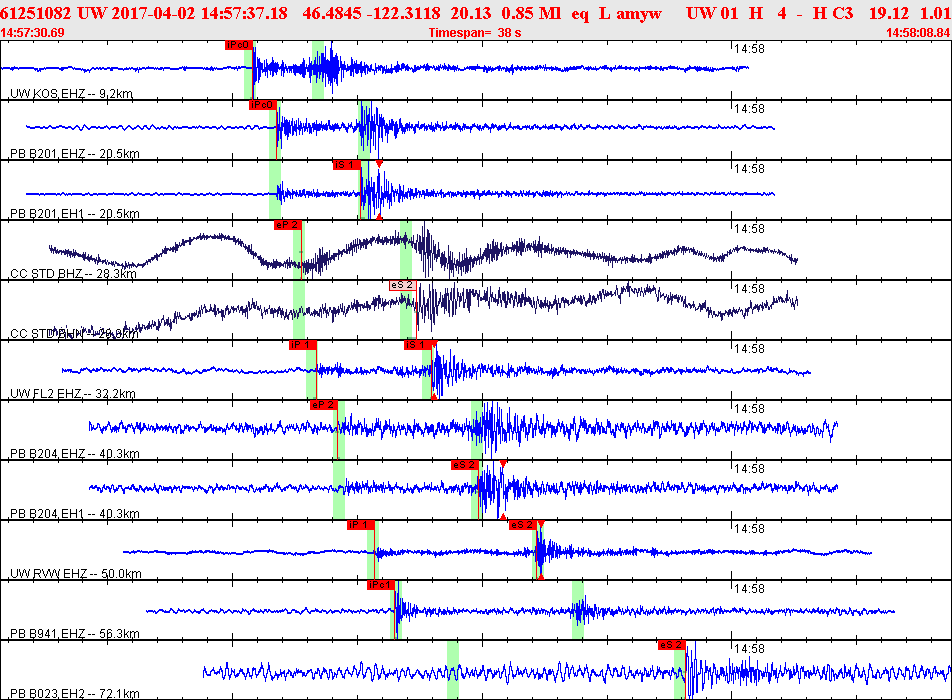Click the depth value 20.13
This screenshot has width=952, height=700.
pos(471,13)
